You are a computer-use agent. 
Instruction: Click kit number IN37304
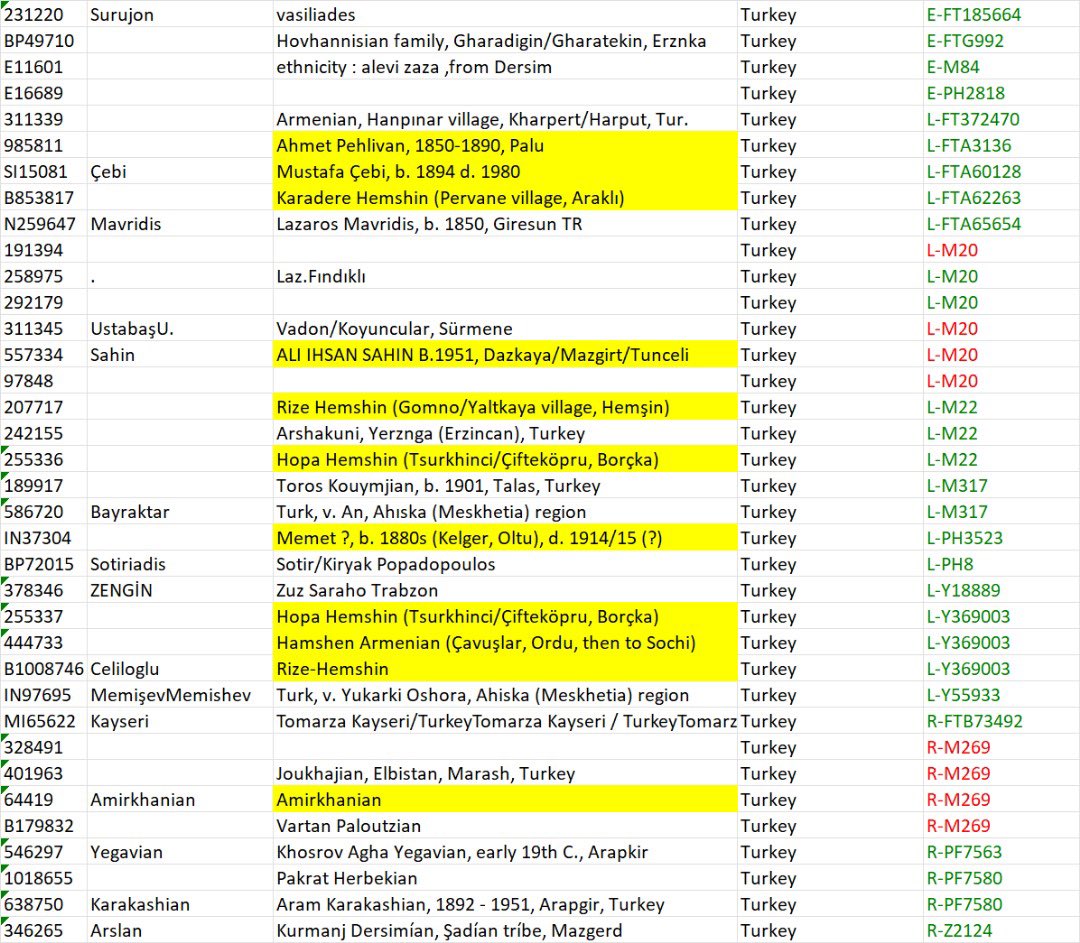(x=43, y=538)
